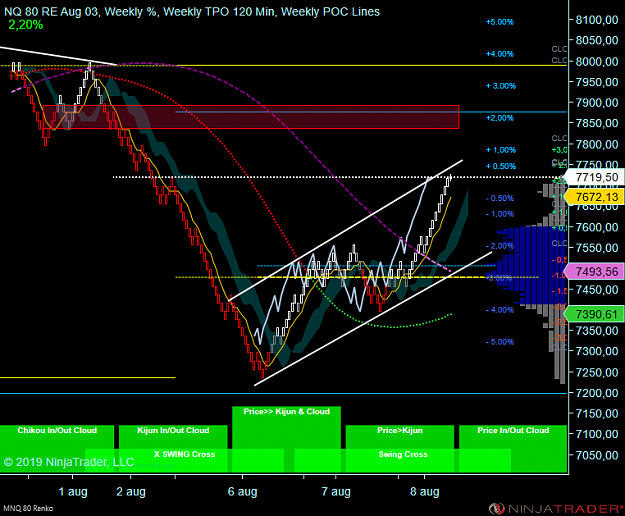625x516 pixels.
Task: Click the 7800,00 price axis label
Action: 597,144
